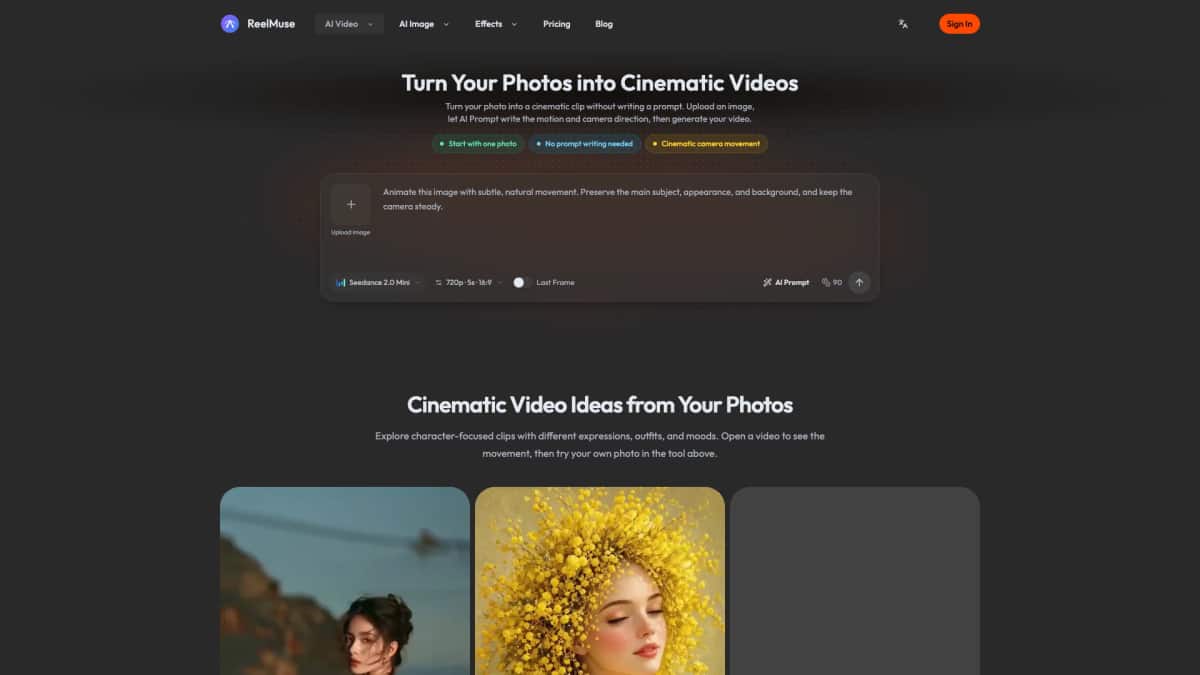Open the 720p·5s·16:9 settings dropdown
This screenshot has width=1200, height=675.
pos(468,282)
